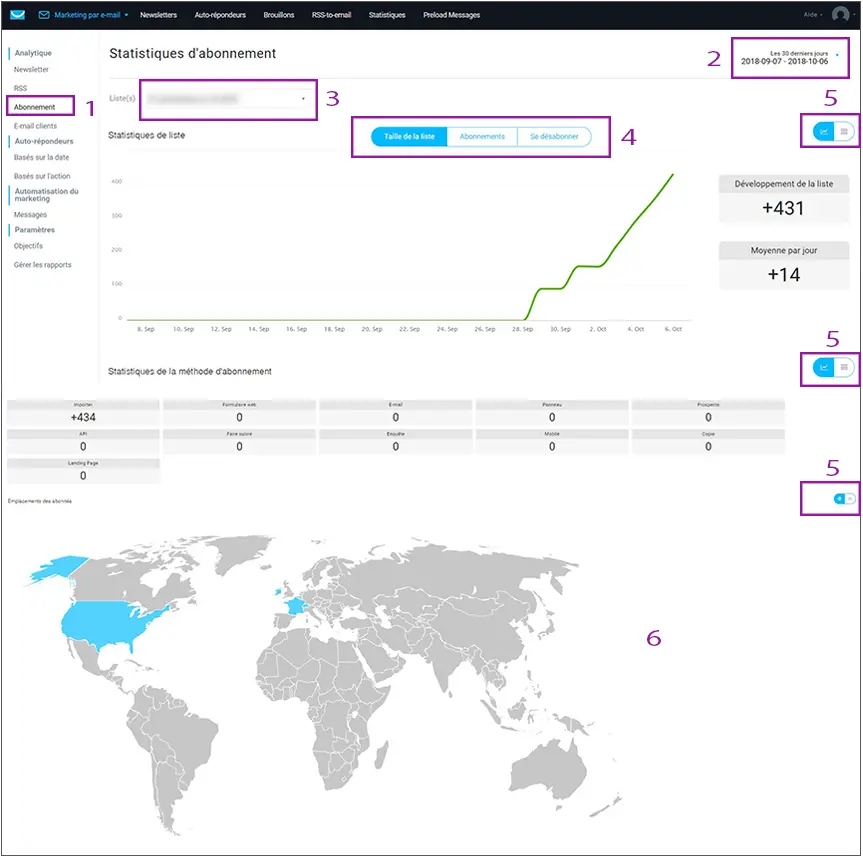Click the Statistiques de la méthode d'abonnement heading

[x=190, y=371]
